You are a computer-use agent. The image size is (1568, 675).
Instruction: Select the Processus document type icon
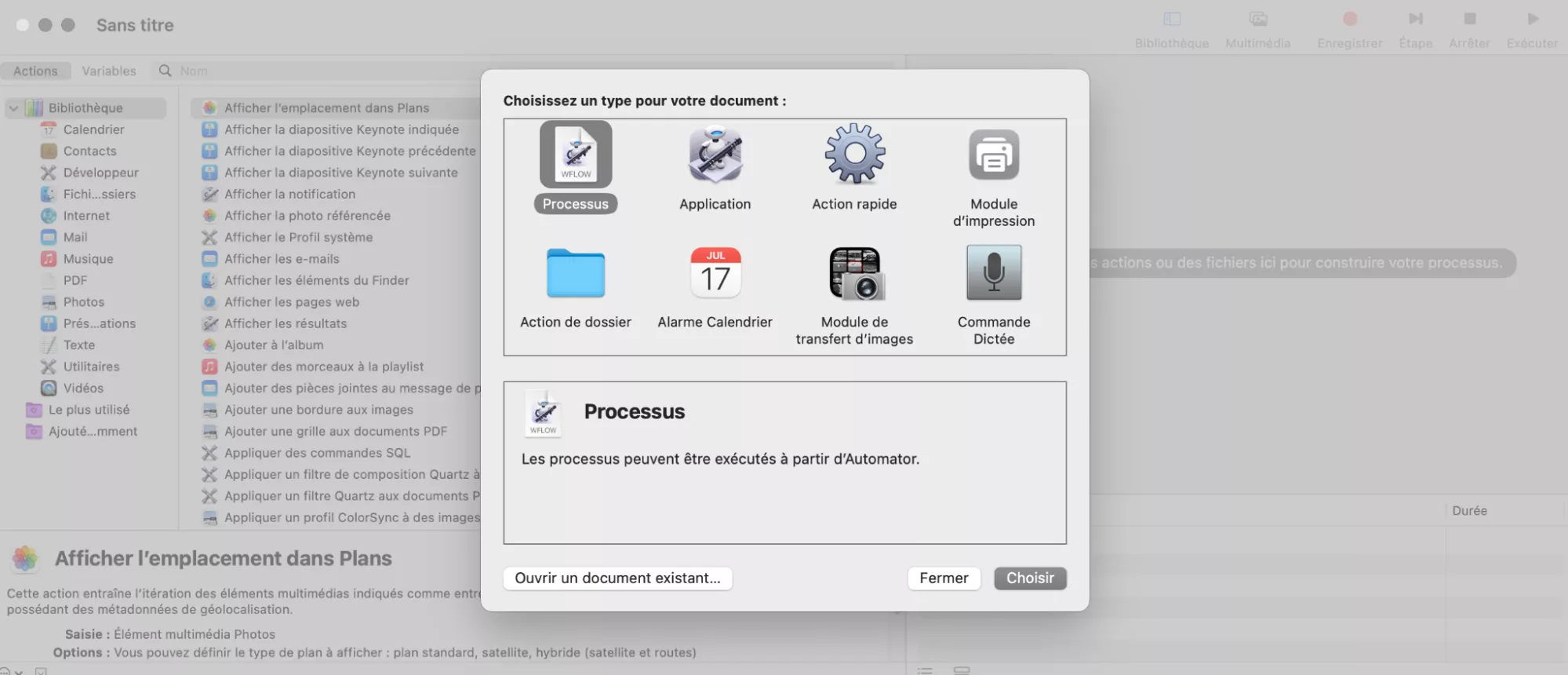(x=575, y=155)
